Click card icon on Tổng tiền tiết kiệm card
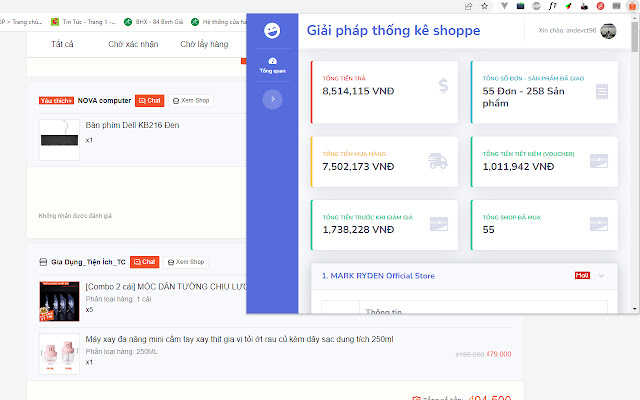Image resolution: width=640 pixels, height=400 pixels. (x=599, y=161)
